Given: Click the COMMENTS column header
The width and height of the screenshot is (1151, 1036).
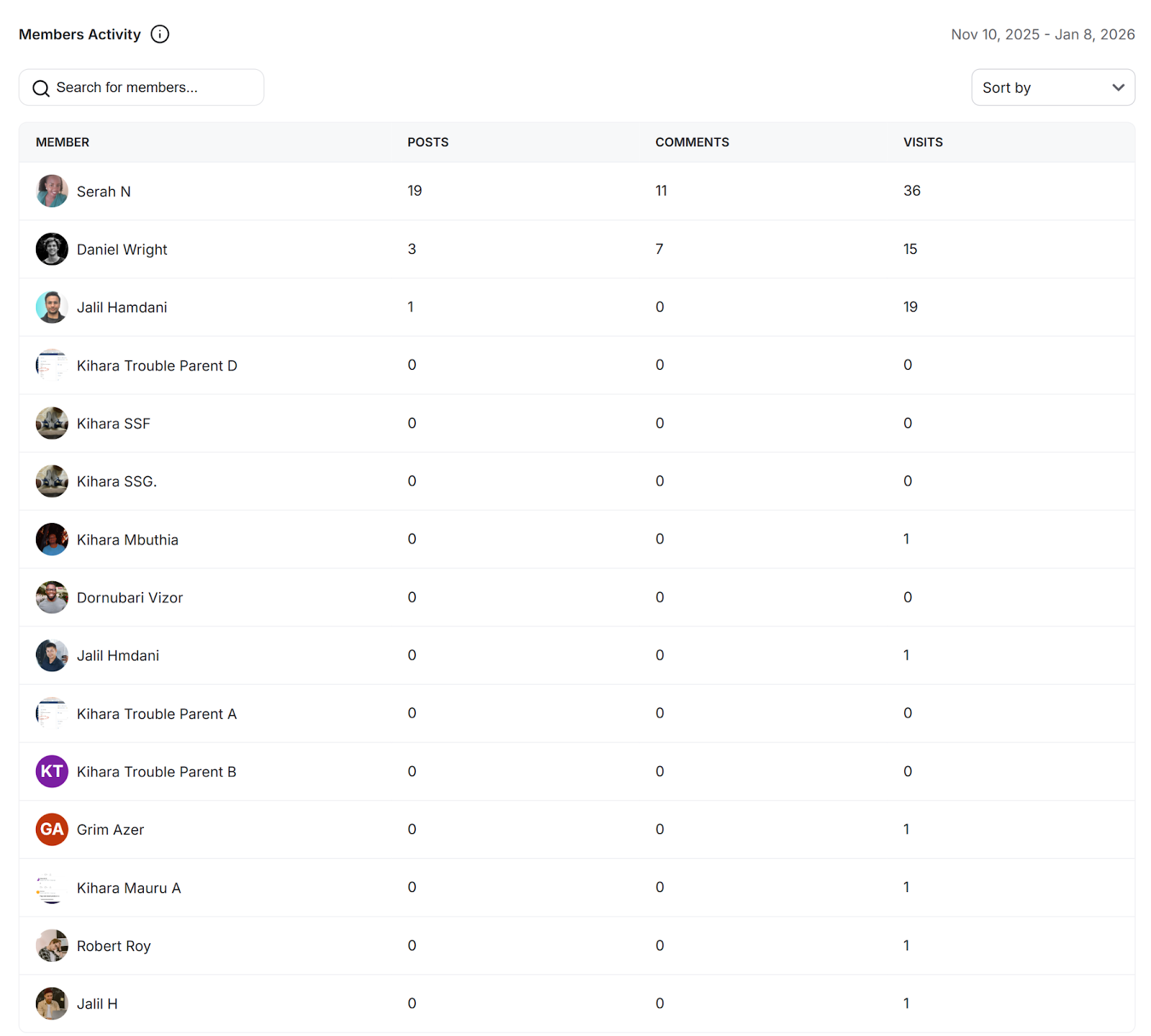Looking at the screenshot, I should (x=691, y=142).
